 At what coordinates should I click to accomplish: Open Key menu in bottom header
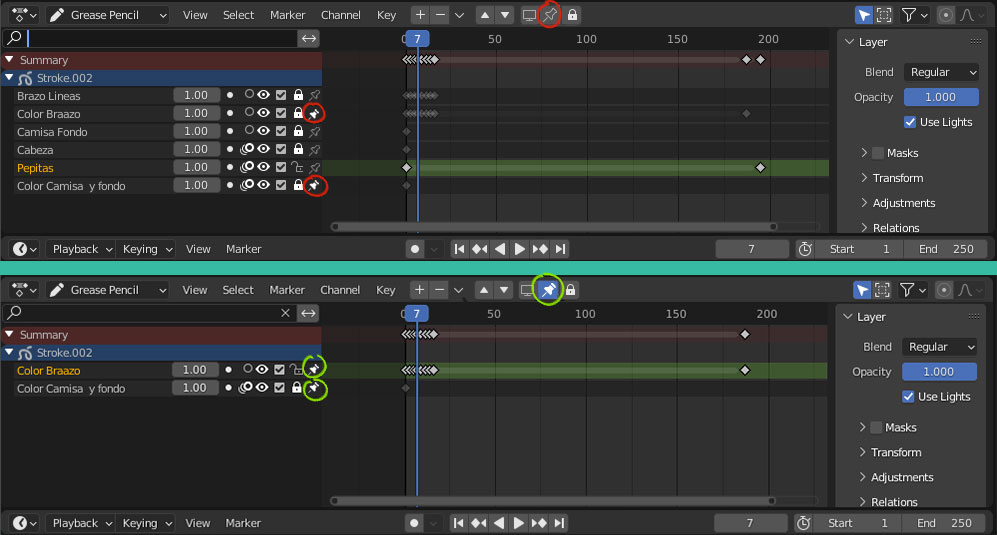click(x=386, y=289)
